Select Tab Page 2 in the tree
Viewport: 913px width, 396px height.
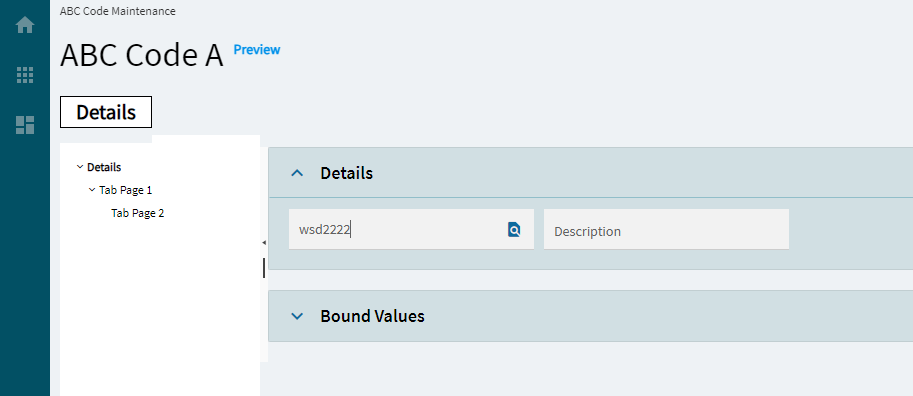point(137,213)
